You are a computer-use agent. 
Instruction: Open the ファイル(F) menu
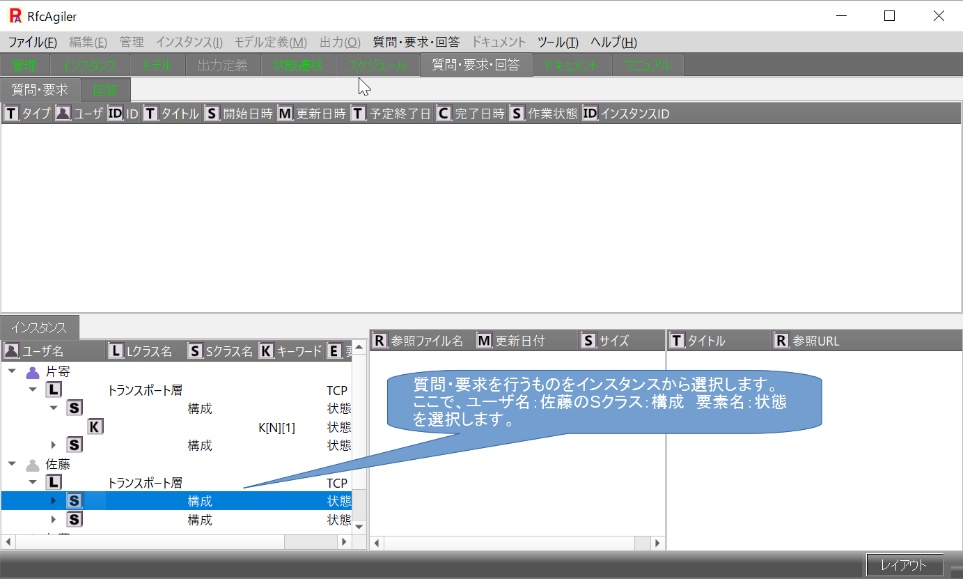(x=32, y=42)
